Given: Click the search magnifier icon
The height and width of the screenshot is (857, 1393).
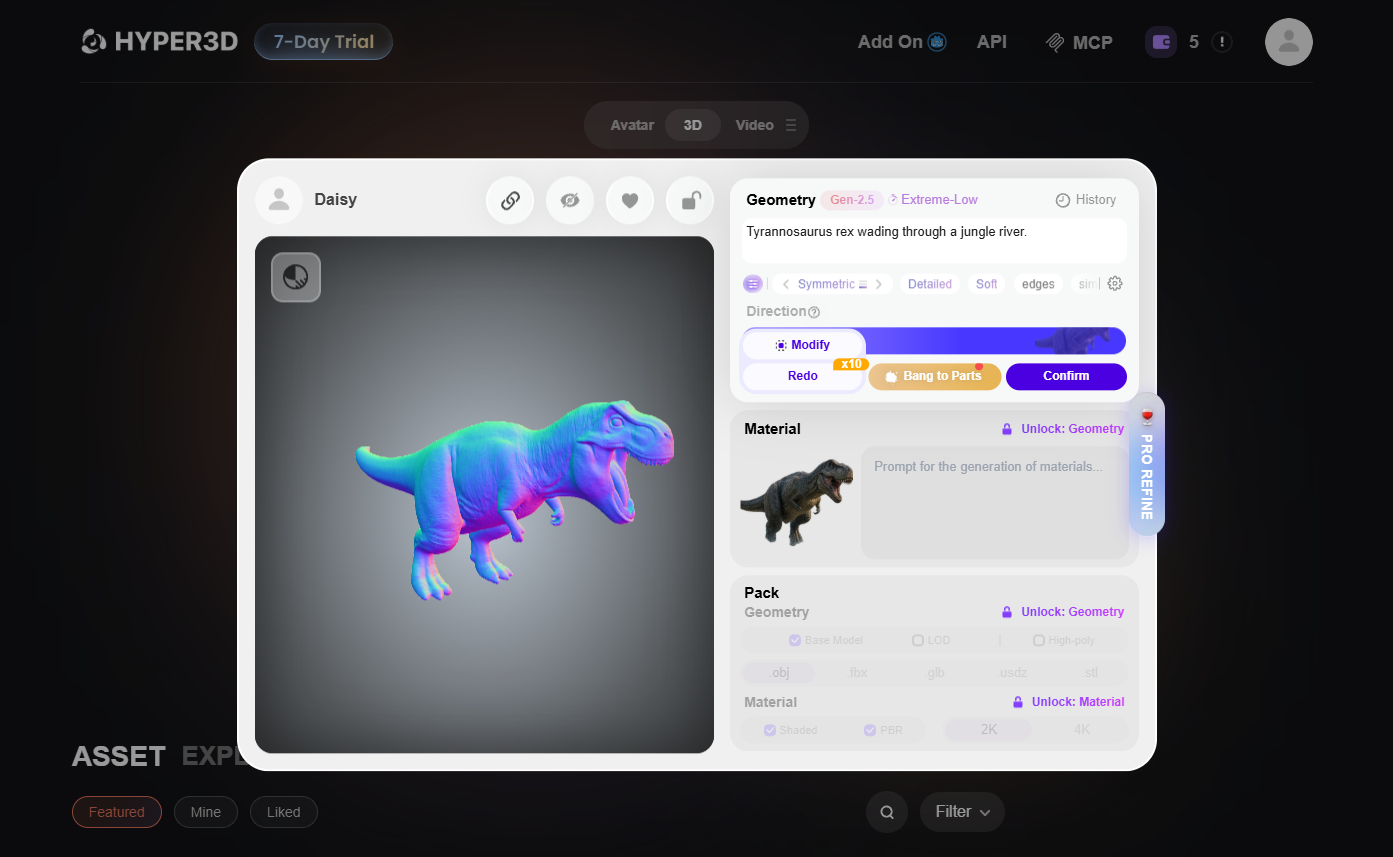Looking at the screenshot, I should 887,812.
